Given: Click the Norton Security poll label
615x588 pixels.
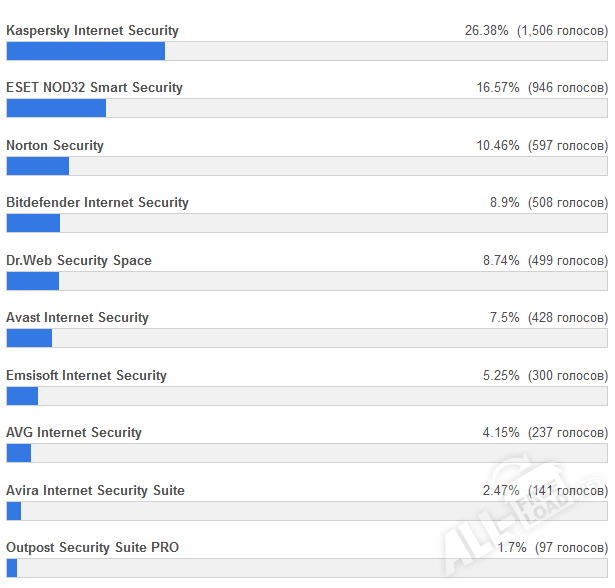Looking at the screenshot, I should tap(55, 145).
